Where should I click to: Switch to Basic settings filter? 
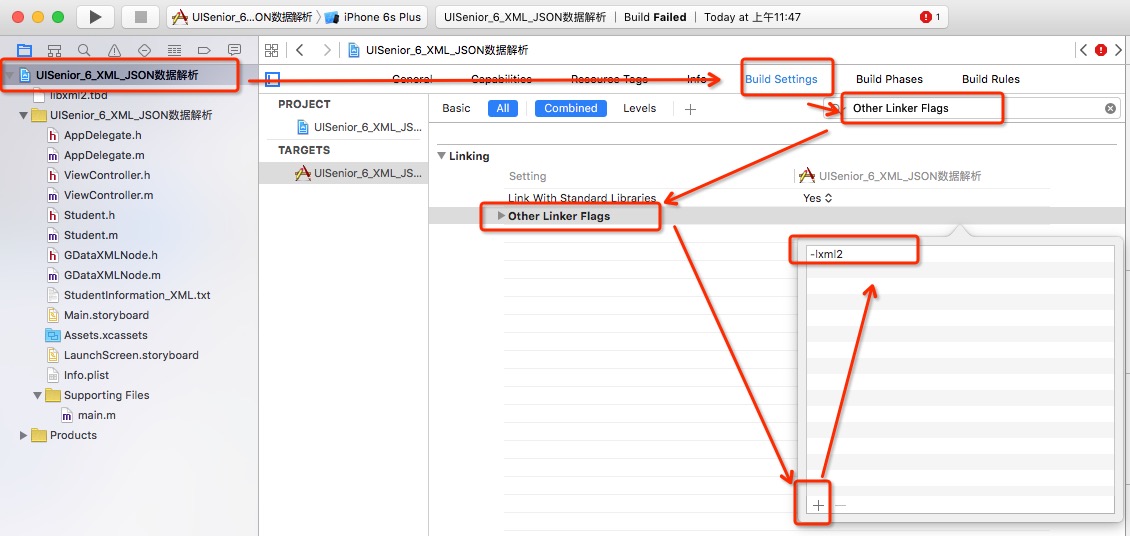coord(456,108)
